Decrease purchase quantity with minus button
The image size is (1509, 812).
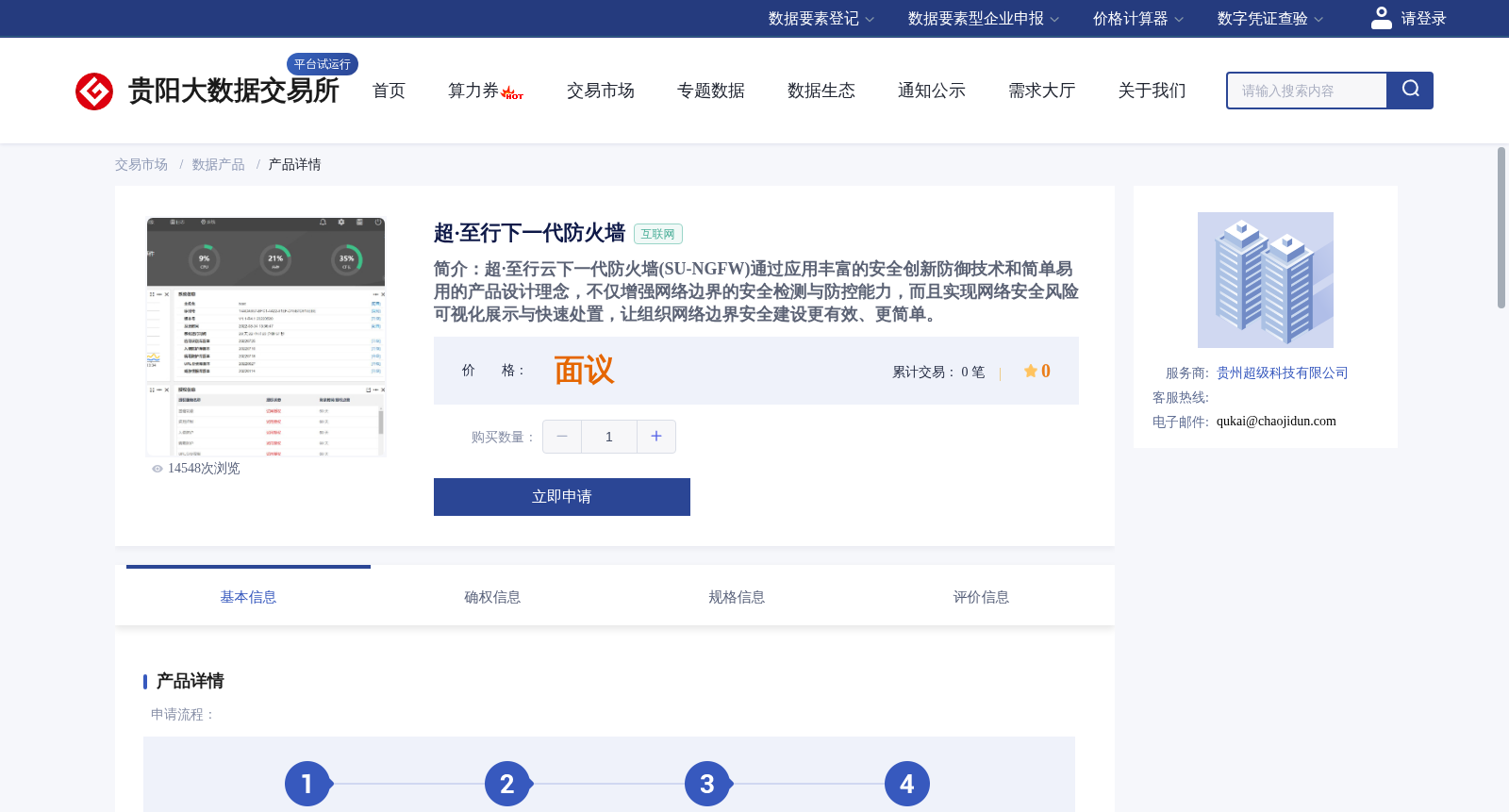click(x=562, y=437)
